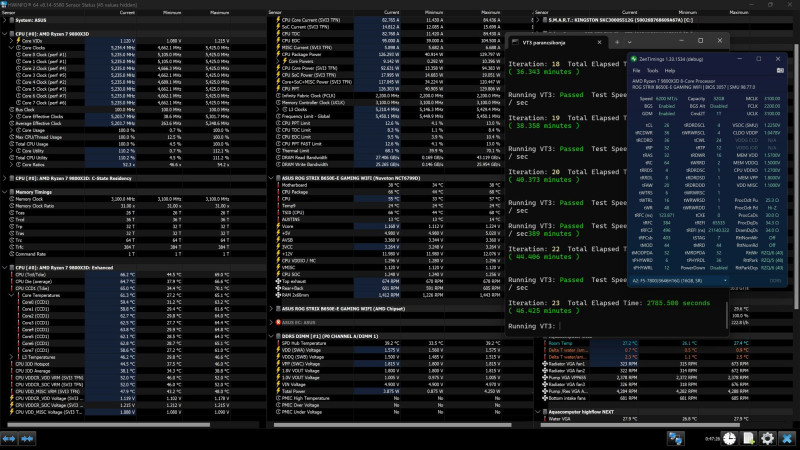The width and height of the screenshot is (800, 450).
Task: Click the middle panel horizontal scrollbar
Action: pyautogui.click(x=392, y=424)
